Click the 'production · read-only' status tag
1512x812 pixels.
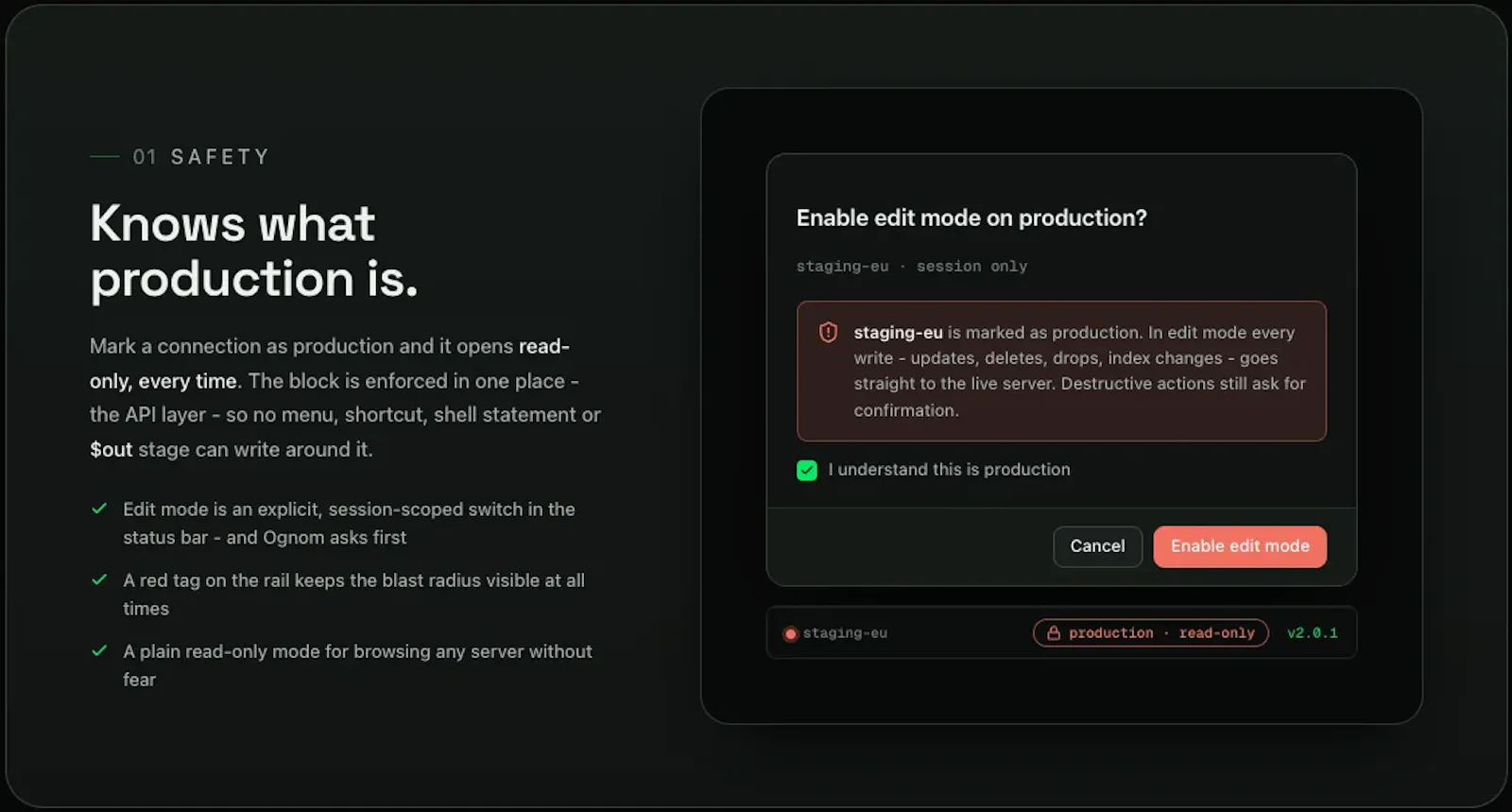[x=1150, y=633]
